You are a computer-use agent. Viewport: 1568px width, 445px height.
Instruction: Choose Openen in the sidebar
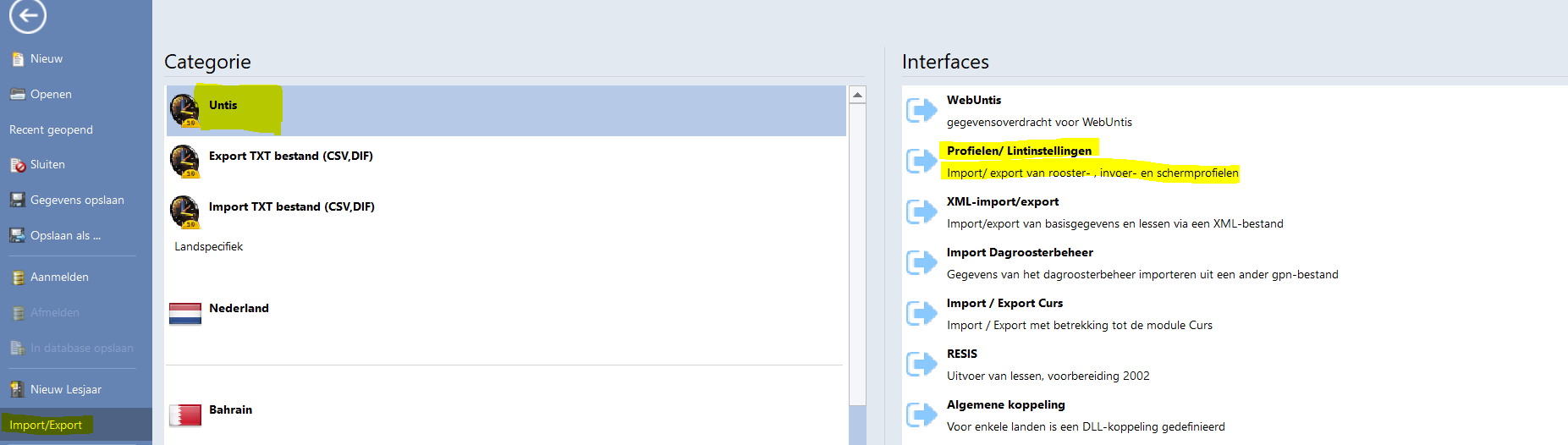point(51,95)
